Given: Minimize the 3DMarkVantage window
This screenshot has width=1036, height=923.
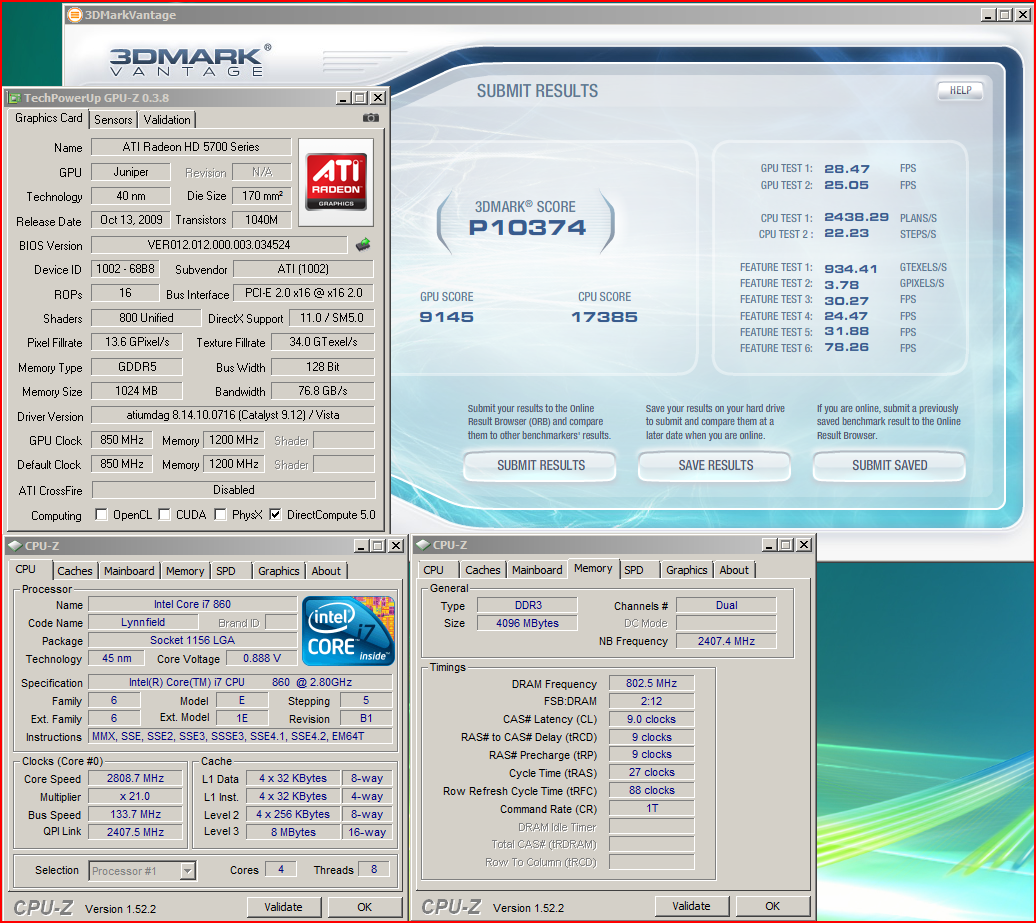Looking at the screenshot, I should (x=988, y=15).
